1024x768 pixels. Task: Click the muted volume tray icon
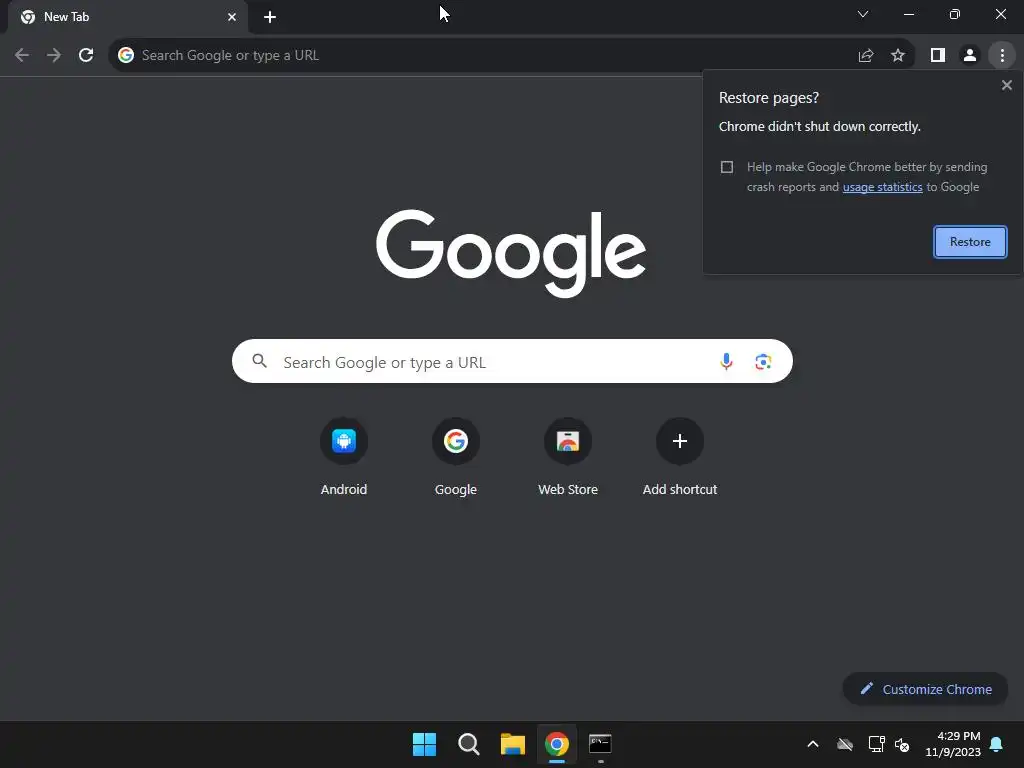tap(902, 744)
